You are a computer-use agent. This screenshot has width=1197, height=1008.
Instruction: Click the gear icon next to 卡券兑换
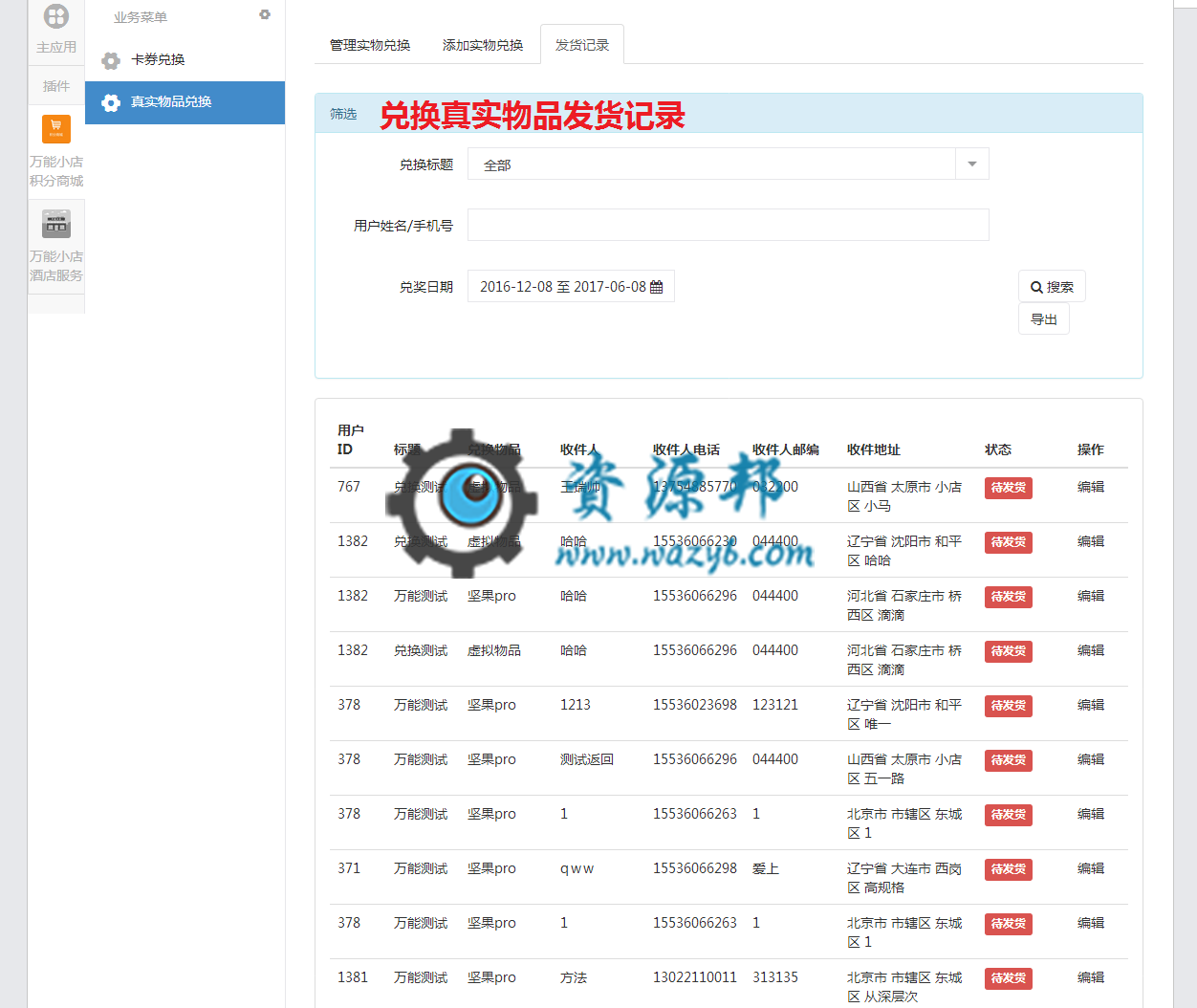111,60
